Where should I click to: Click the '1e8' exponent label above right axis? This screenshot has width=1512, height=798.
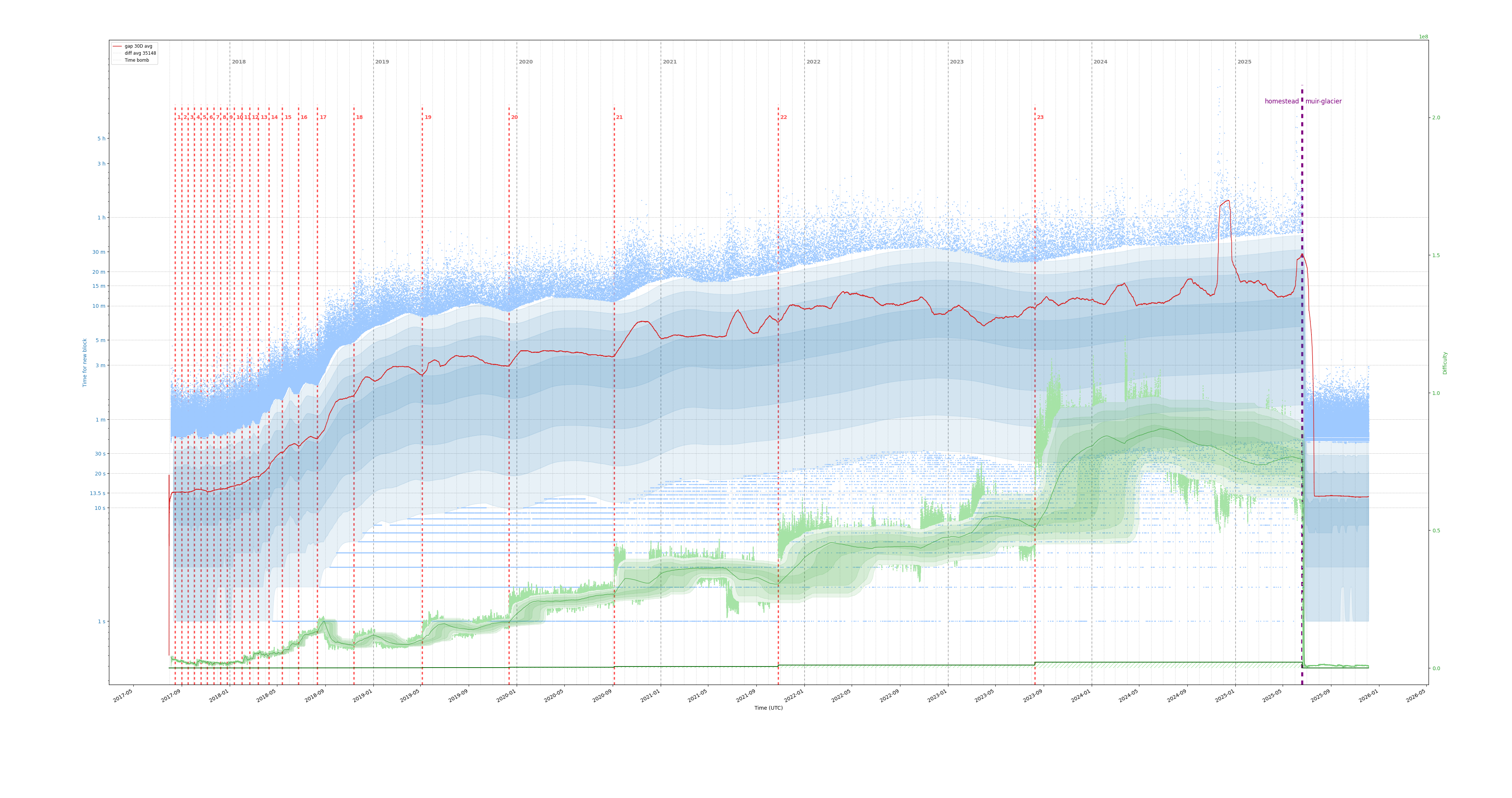(x=1423, y=37)
